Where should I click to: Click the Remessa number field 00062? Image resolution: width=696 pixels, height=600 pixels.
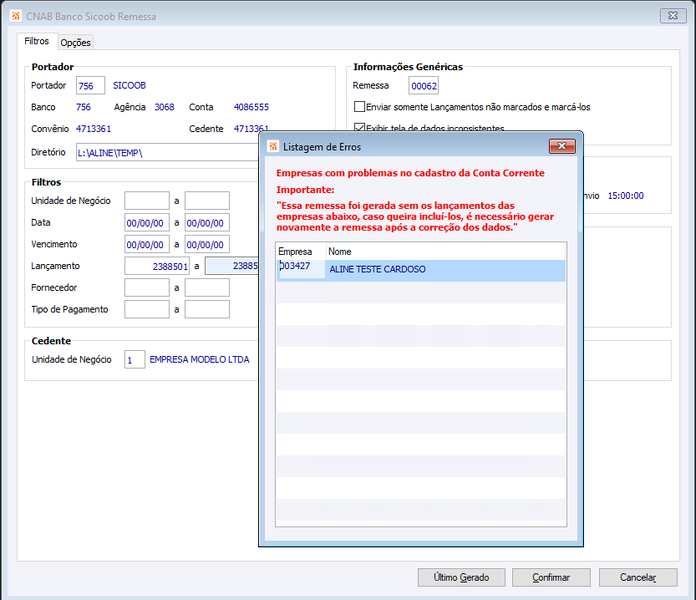tap(423, 86)
